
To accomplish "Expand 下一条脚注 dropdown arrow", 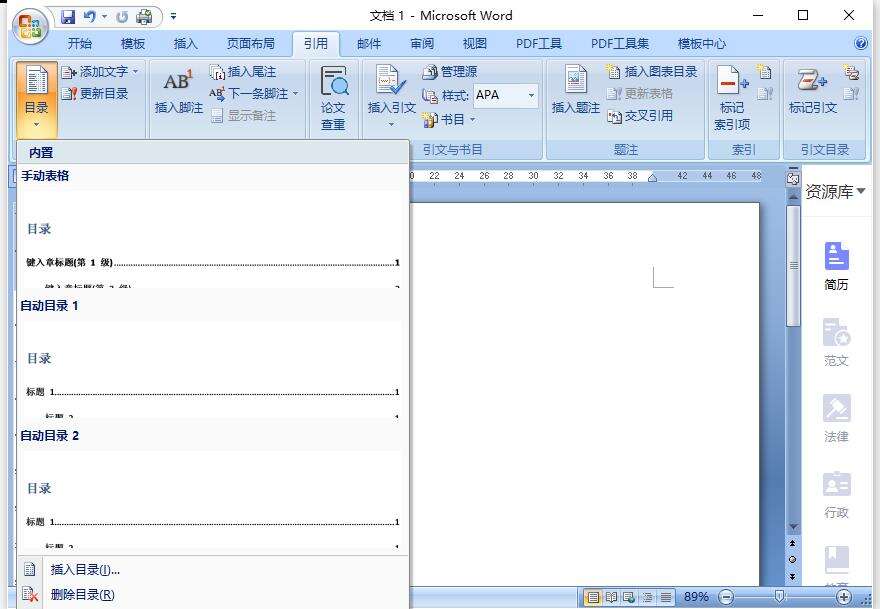I will click(296, 94).
